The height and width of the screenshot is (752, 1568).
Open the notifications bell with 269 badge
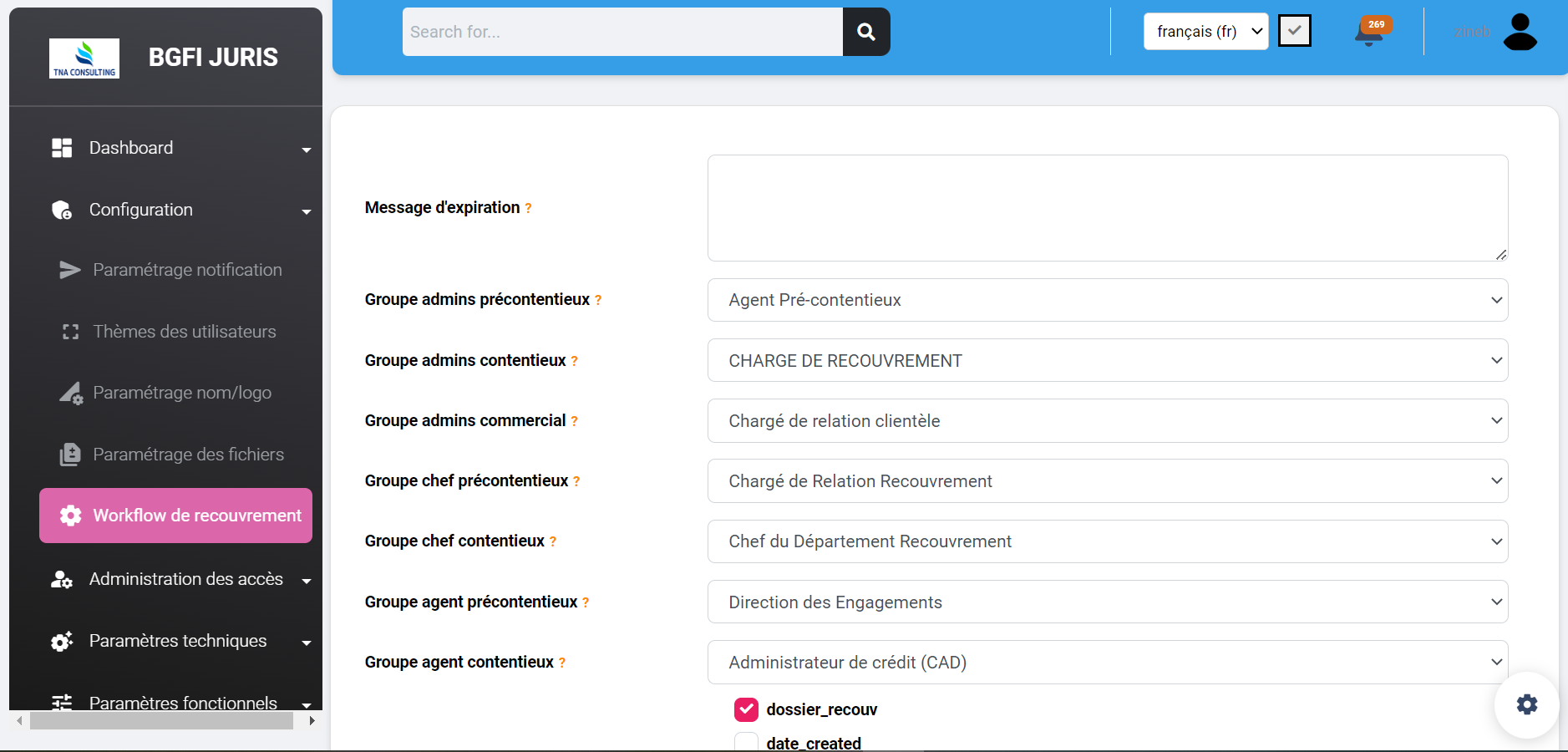tap(1368, 33)
